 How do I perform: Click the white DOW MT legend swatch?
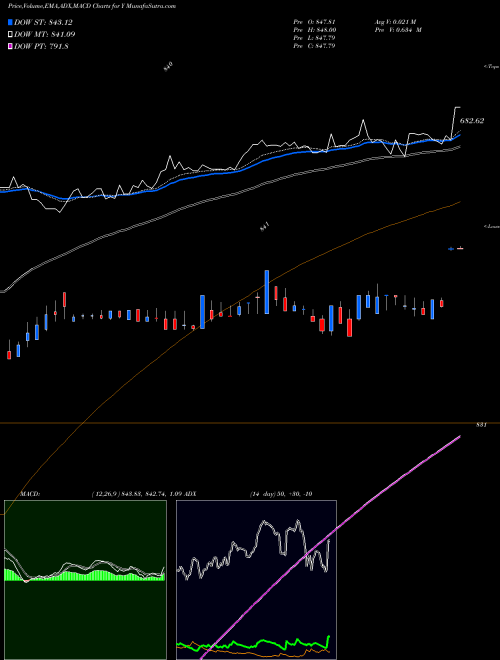point(11,34)
